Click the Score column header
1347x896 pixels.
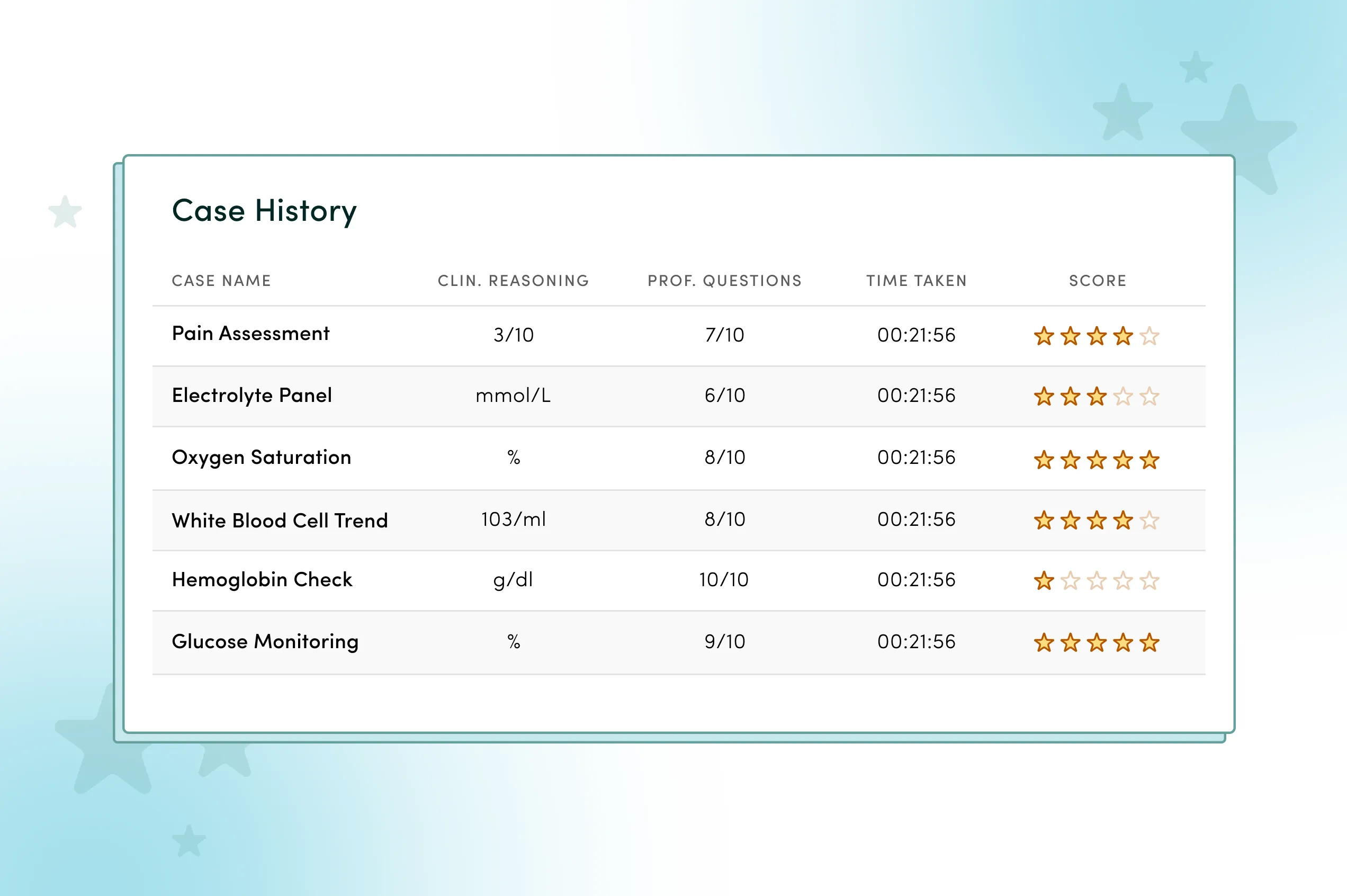(1098, 281)
